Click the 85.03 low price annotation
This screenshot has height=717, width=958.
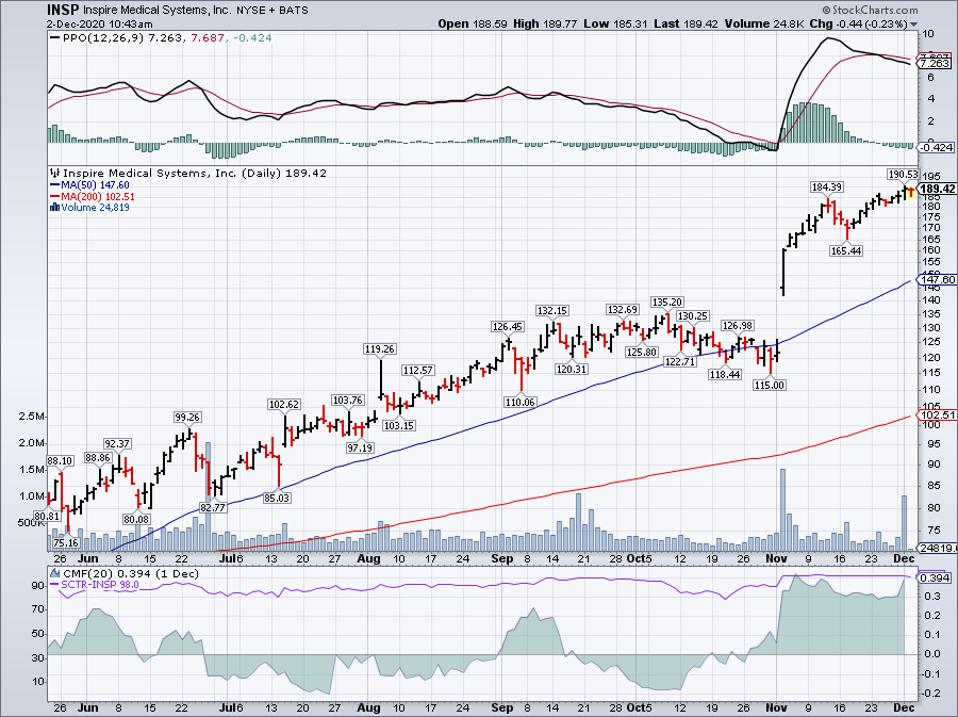pos(277,498)
